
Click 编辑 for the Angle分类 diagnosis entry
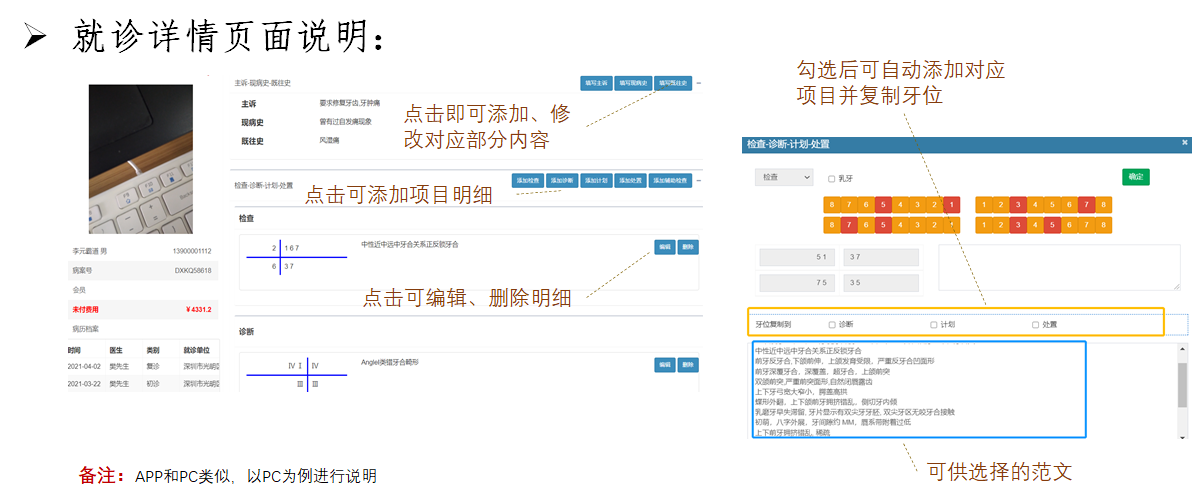(x=665, y=365)
